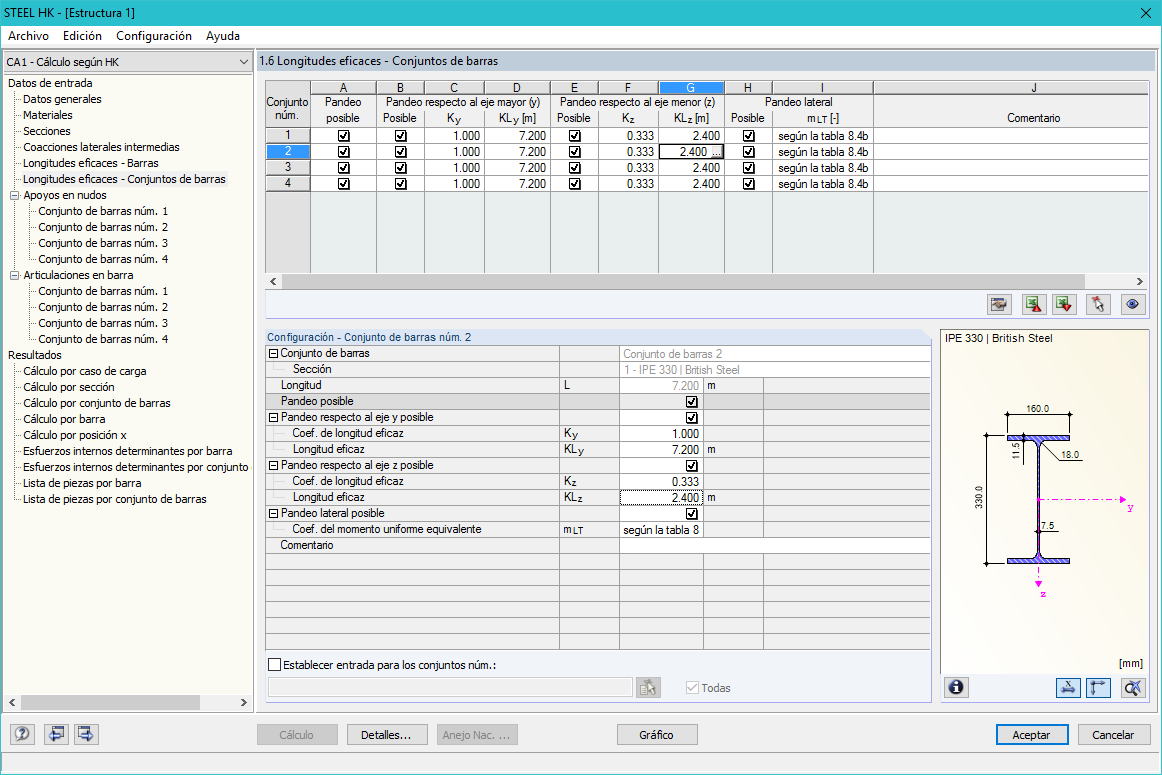Image resolution: width=1162 pixels, height=775 pixels.
Task: Uncheck z-axis Posible checkbox in row 4
Action: coord(574,184)
